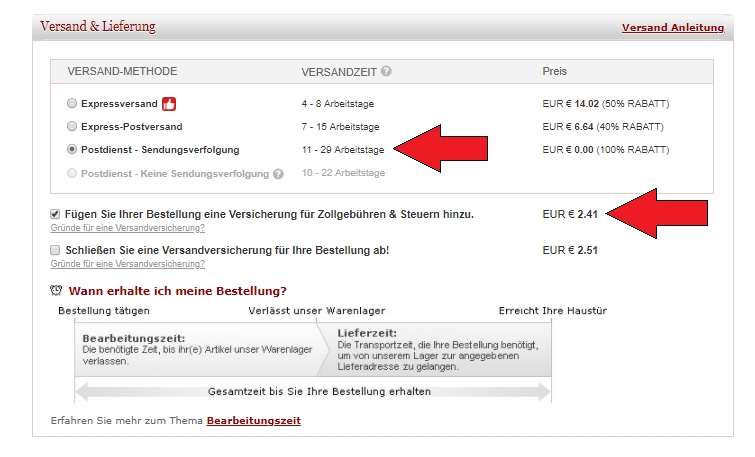Click the thumbs-up icon beside Expressversand
This screenshot has width=755, height=457.
click(x=169, y=103)
